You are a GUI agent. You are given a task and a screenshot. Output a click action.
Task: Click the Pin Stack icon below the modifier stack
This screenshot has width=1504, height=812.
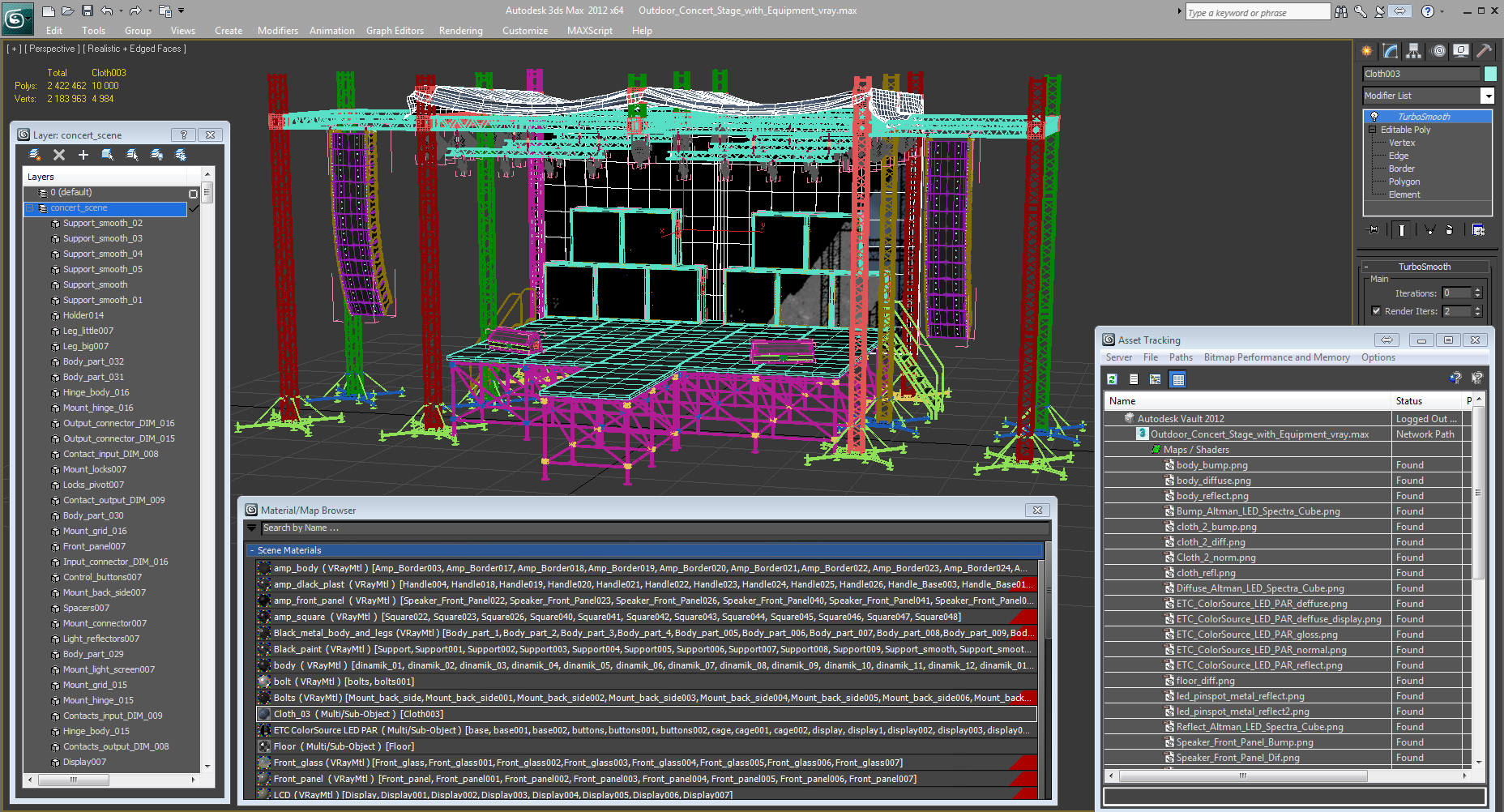[x=1374, y=230]
